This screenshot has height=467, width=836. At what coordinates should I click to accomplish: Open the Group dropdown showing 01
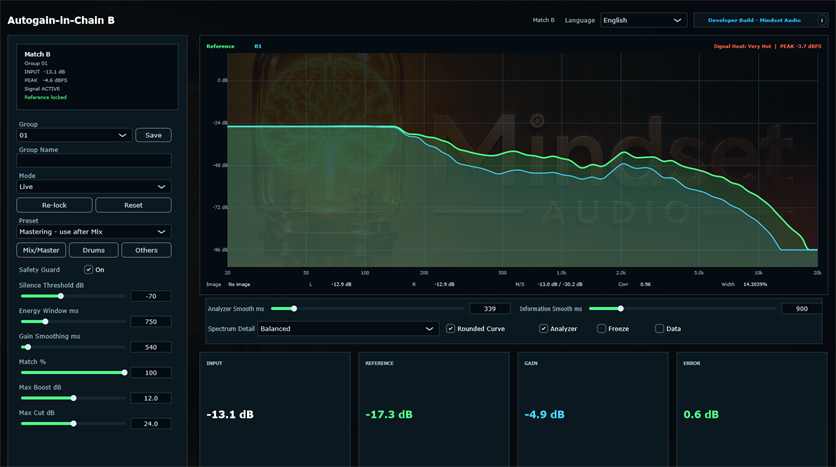pyautogui.click(x=74, y=135)
